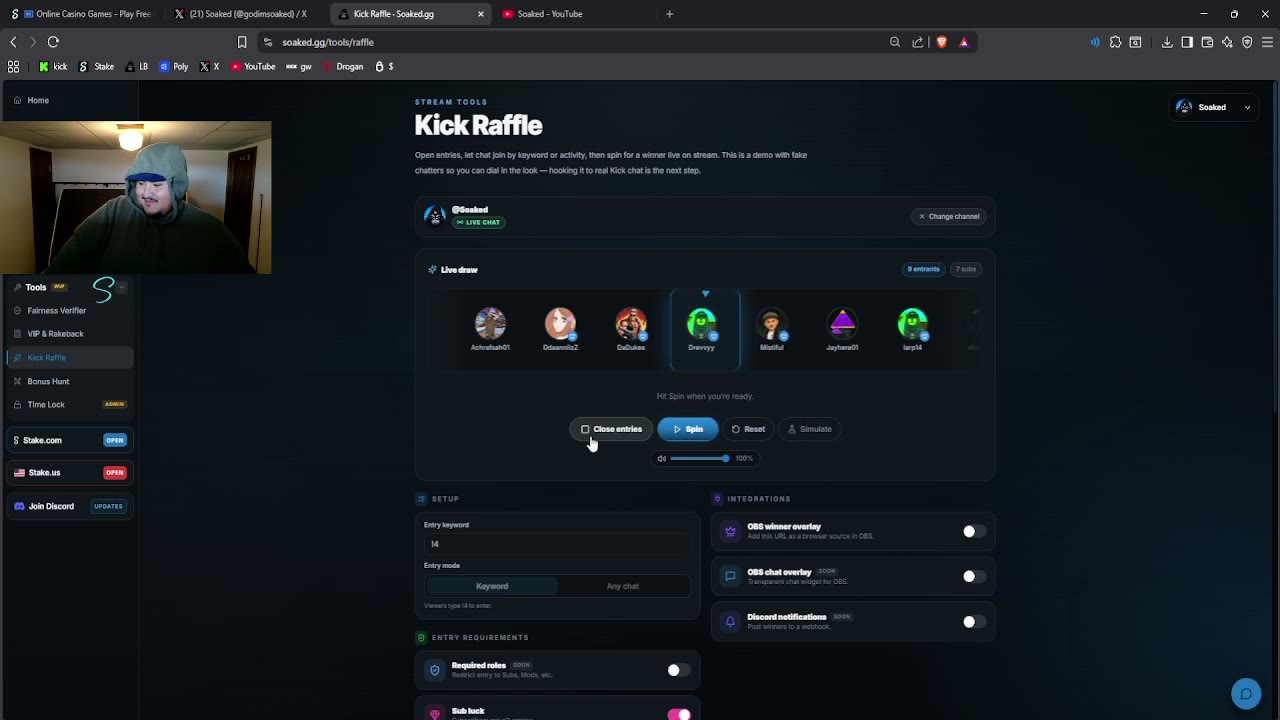1280x720 pixels.
Task: Click the Discord notifications bell icon
Action: pyautogui.click(x=730, y=621)
